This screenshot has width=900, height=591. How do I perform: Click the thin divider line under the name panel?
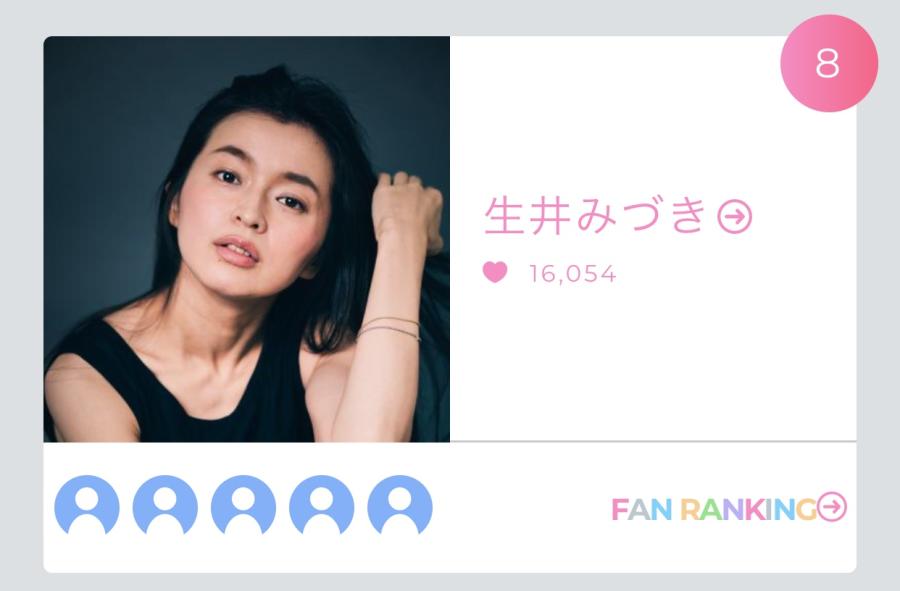pyautogui.click(x=653, y=441)
